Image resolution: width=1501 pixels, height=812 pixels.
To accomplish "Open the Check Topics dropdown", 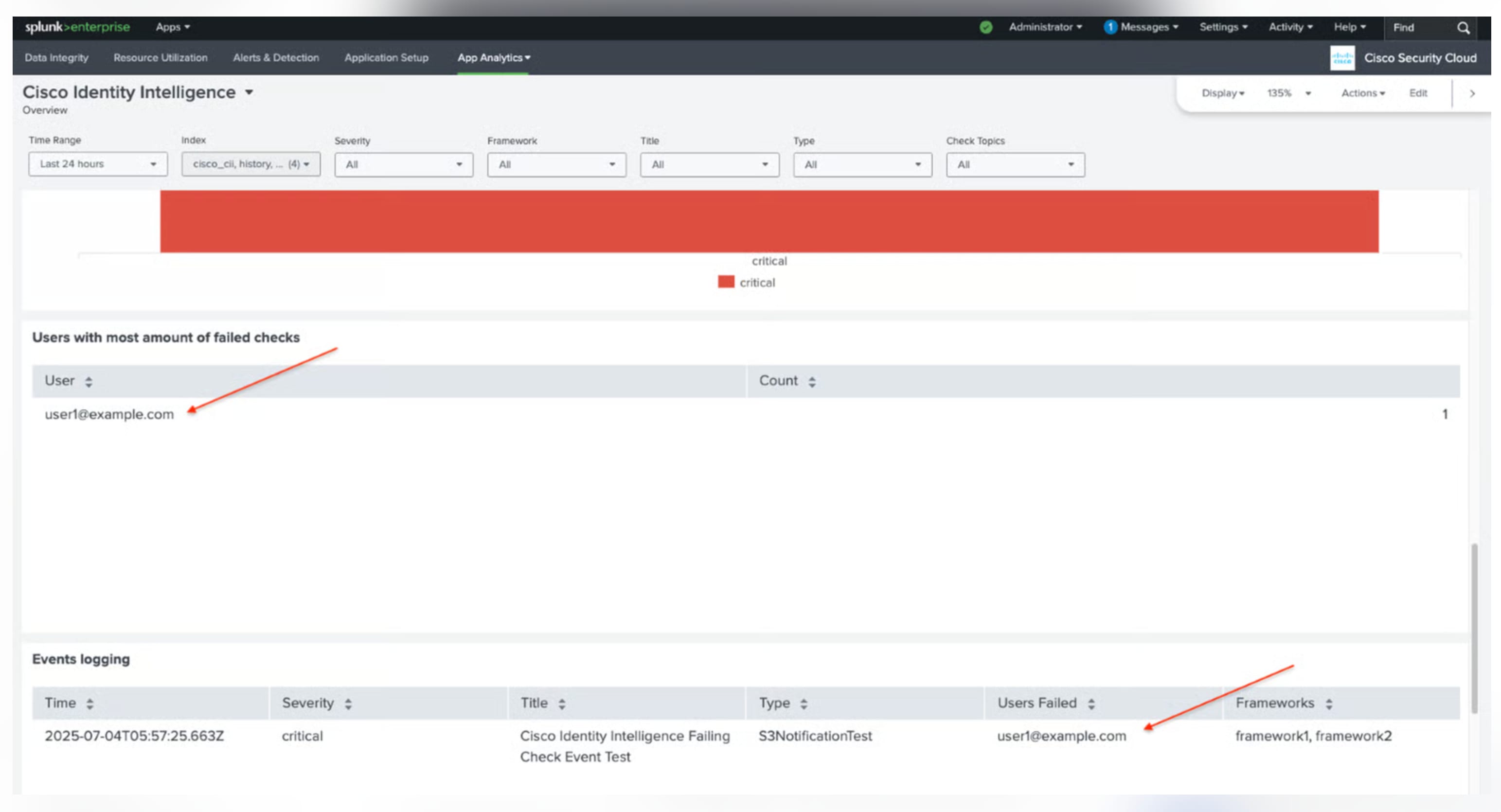I will pyautogui.click(x=1015, y=165).
